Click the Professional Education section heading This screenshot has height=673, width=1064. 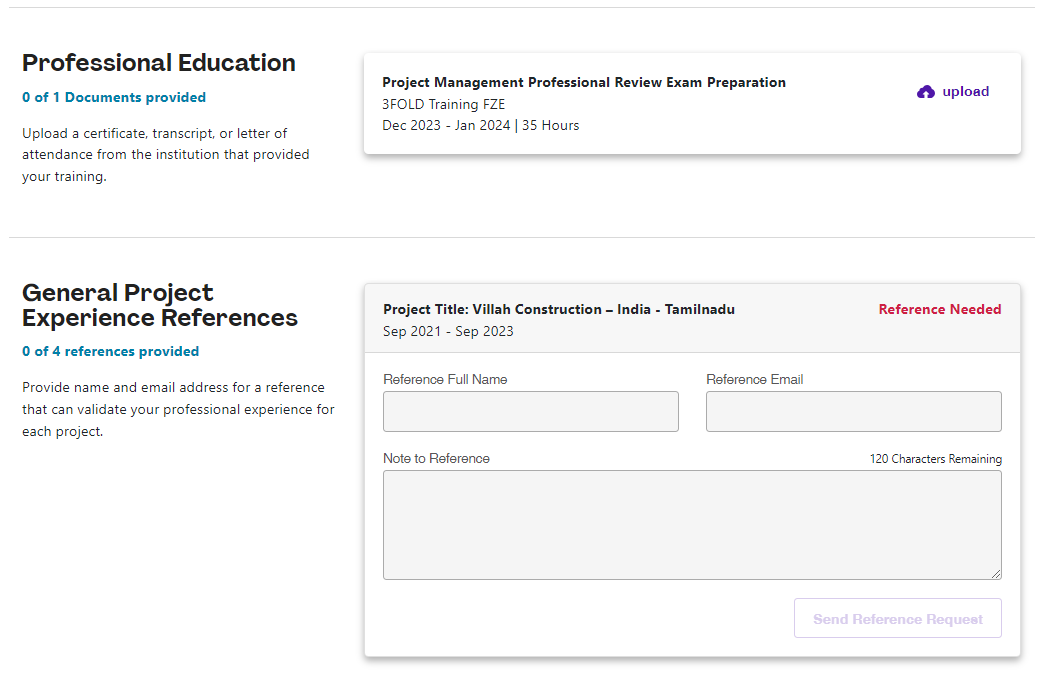[159, 63]
